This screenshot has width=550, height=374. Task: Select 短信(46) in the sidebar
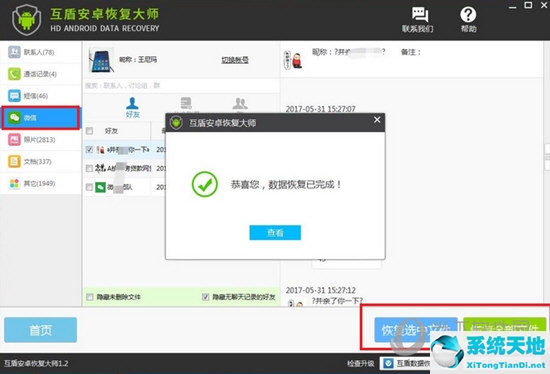pyautogui.click(x=40, y=96)
